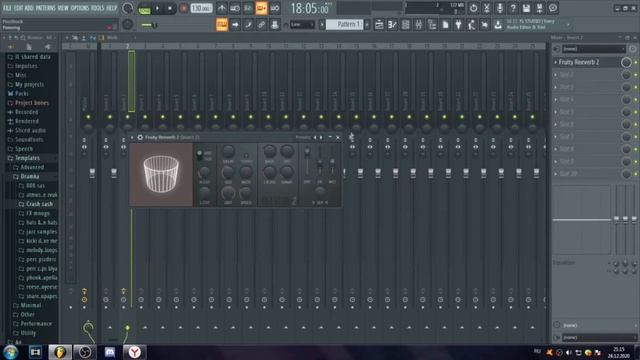Select next preset in Fruity Reeverb 2
Screen dimensions: 640x360
321,138
